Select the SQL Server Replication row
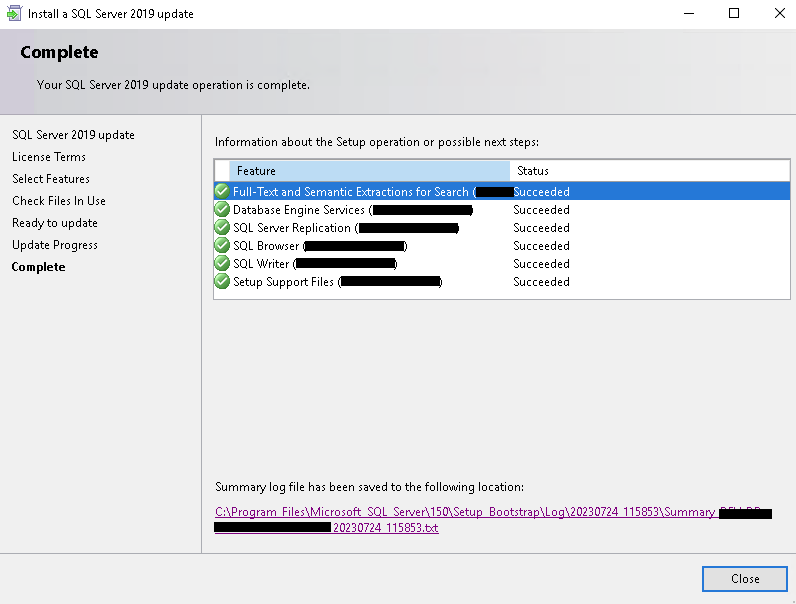Screen dimensions: 796x604 tap(502, 227)
